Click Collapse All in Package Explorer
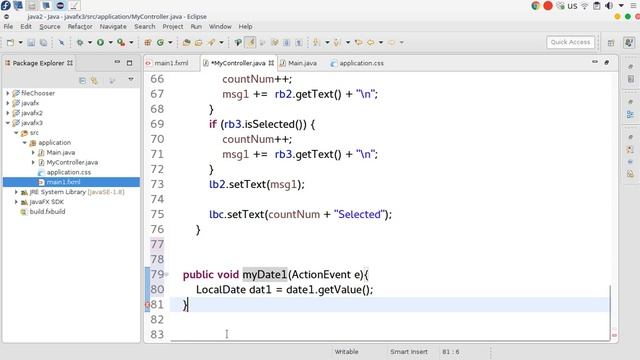 (x=82, y=81)
